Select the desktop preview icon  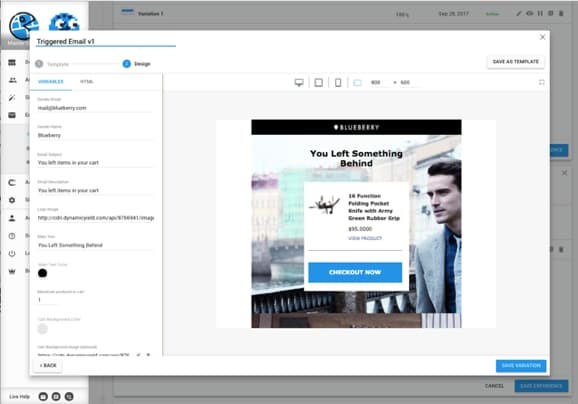[x=299, y=83]
